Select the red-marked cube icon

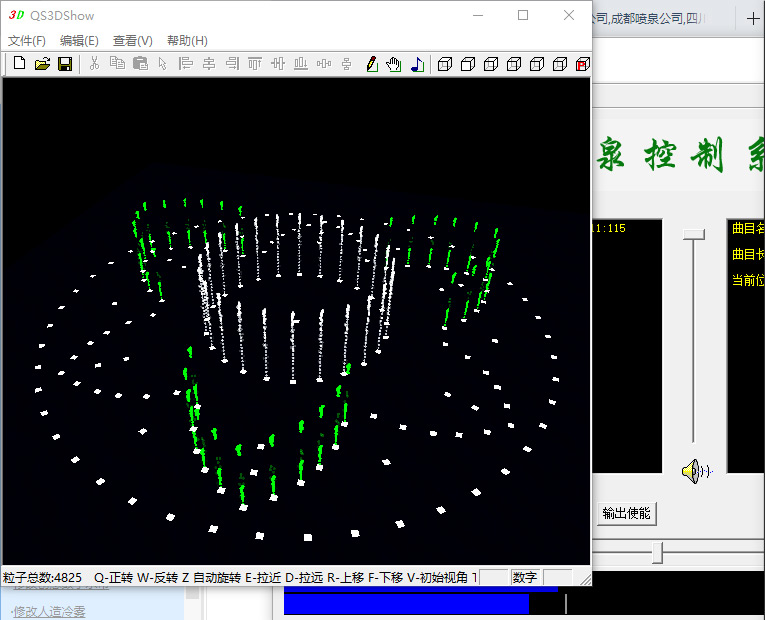click(x=583, y=64)
